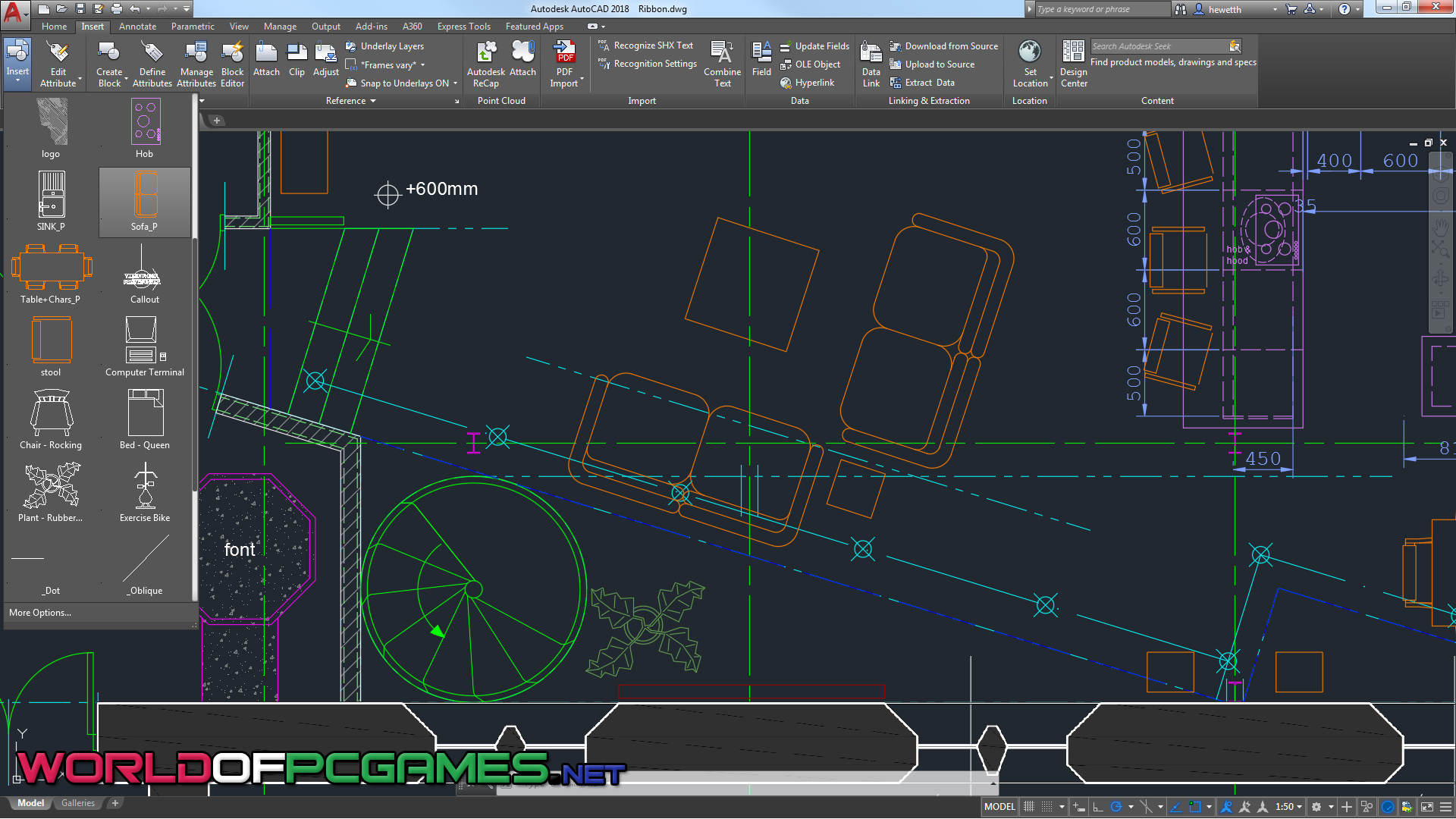Viewport: 1456px width, 819px height.
Task: Click the Extract Data button
Action: 922,83
